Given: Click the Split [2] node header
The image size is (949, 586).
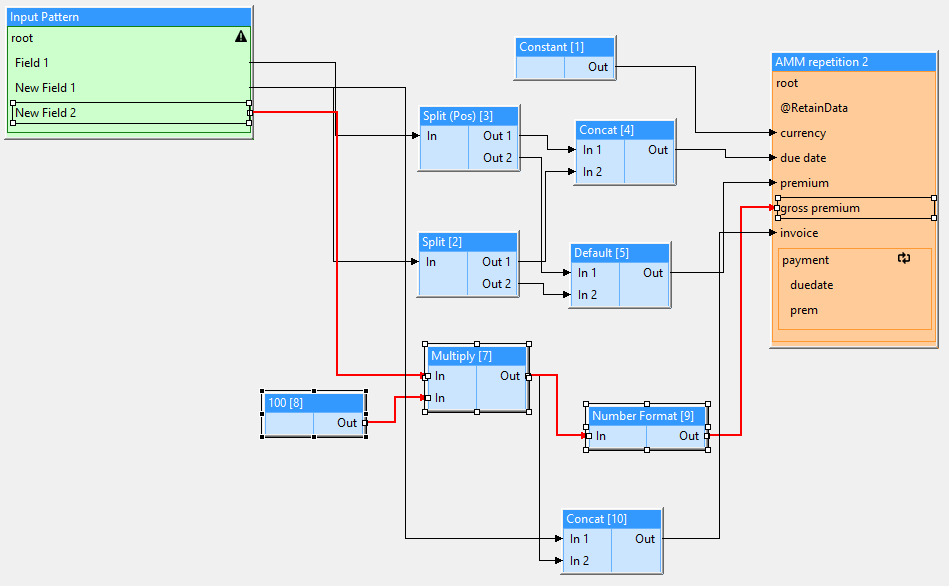Looking at the screenshot, I should coord(467,242).
